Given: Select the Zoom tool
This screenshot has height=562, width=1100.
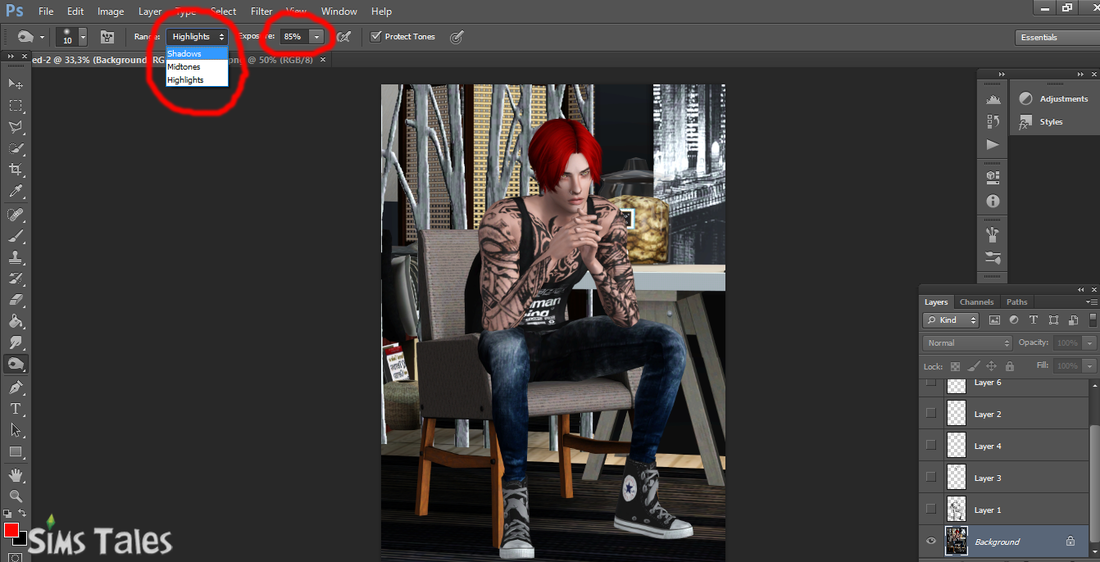Looking at the screenshot, I should [x=15, y=496].
